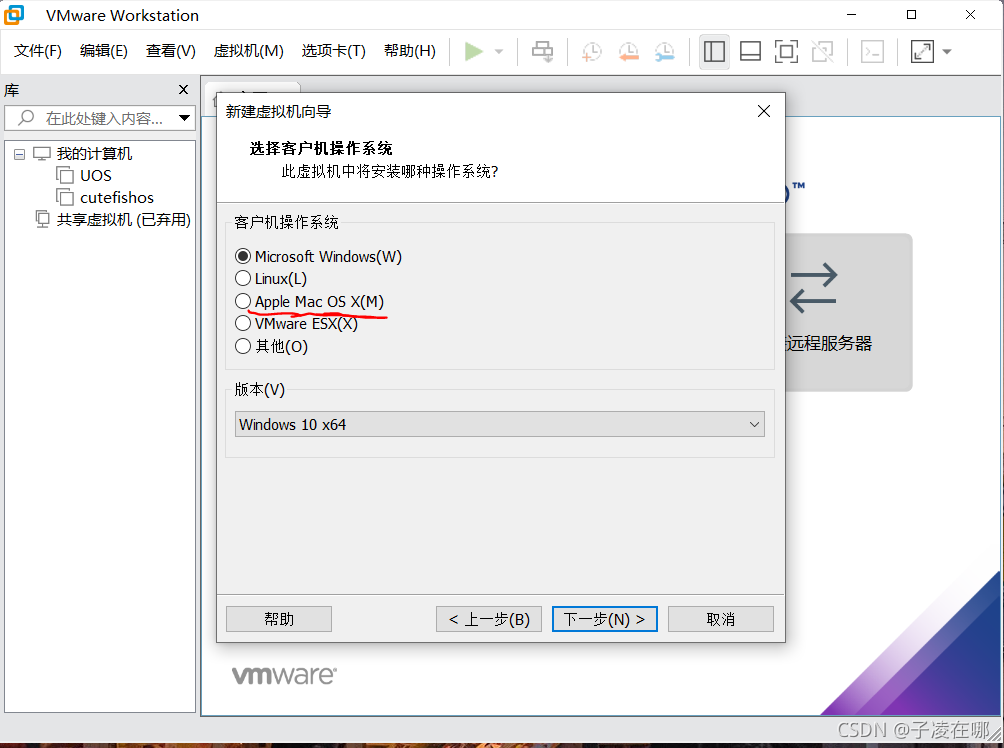Click the shared VMs icon in library
Image resolution: width=1004 pixels, height=748 pixels.
[42, 220]
